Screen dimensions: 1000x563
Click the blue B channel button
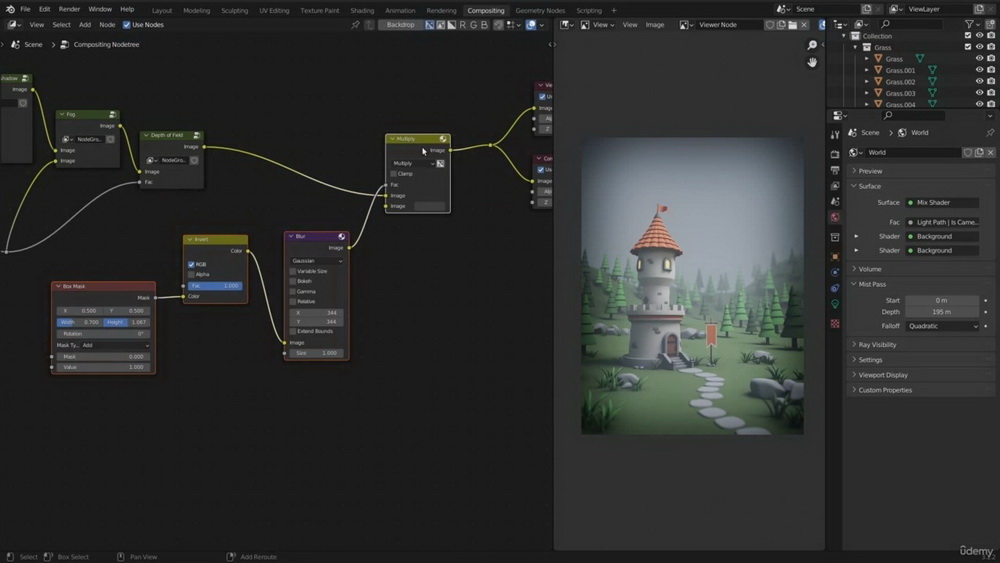[484, 25]
